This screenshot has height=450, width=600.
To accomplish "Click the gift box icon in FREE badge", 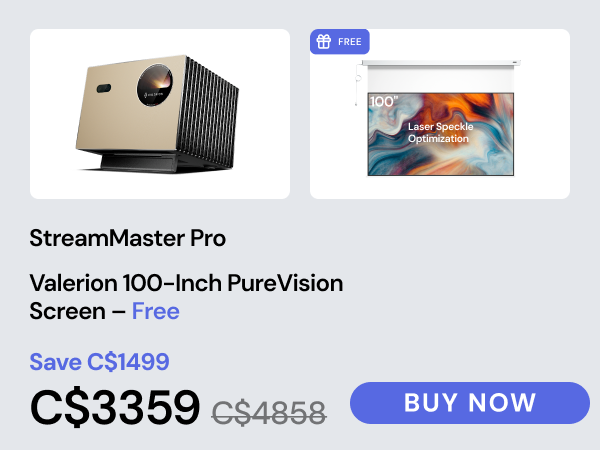I will coord(324,41).
